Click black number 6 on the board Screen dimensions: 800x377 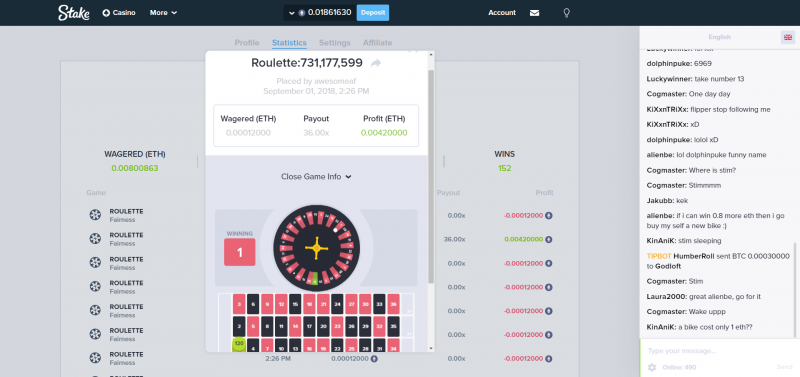(253, 304)
